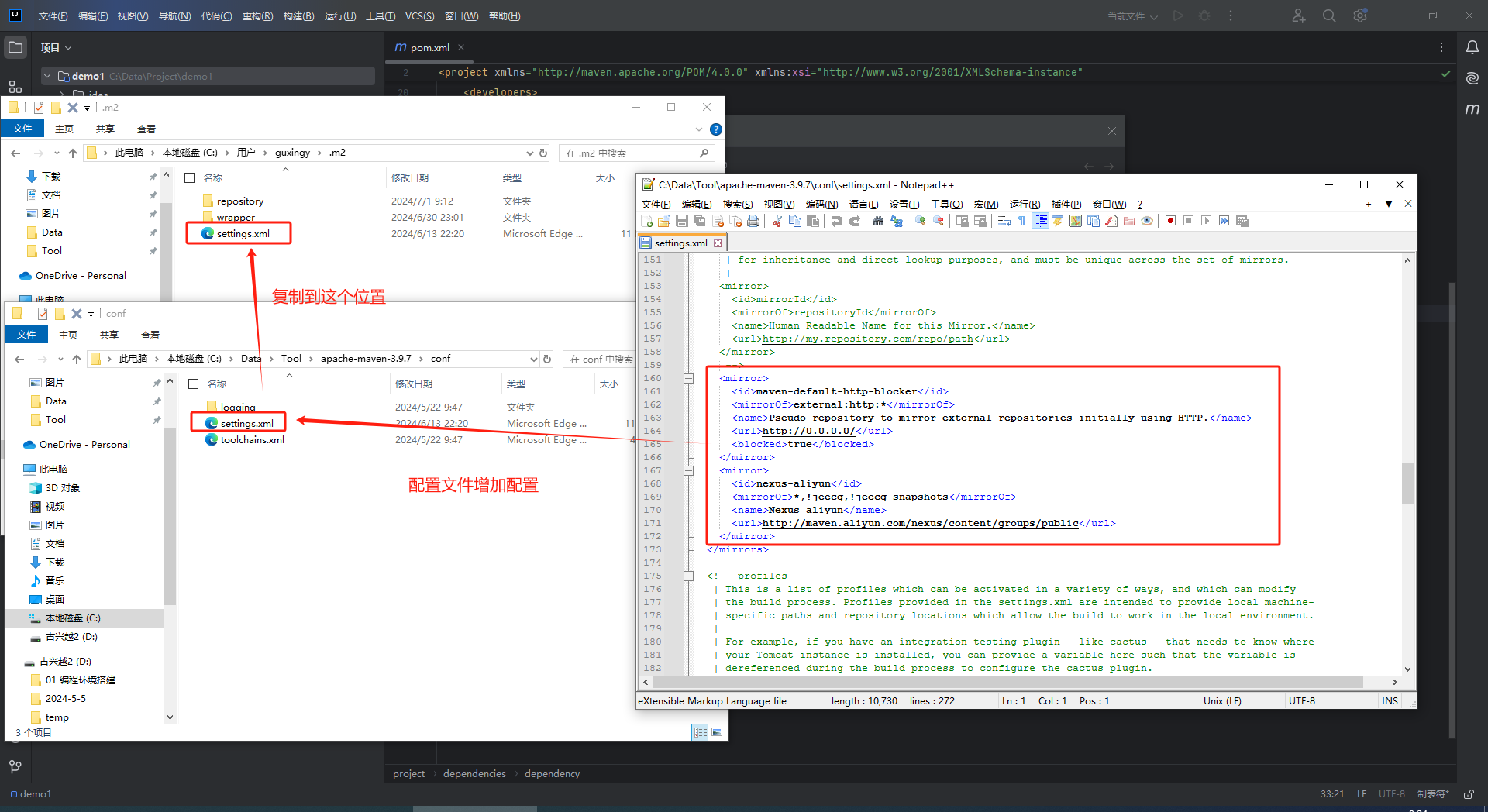Click the project folder icon in IDE sidebar

click(x=15, y=48)
